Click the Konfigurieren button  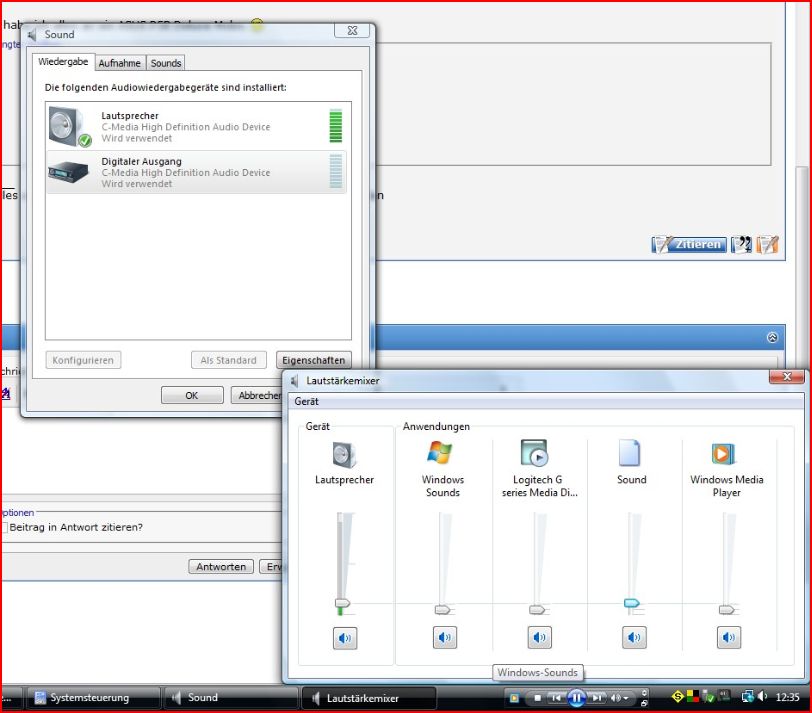pos(83,360)
